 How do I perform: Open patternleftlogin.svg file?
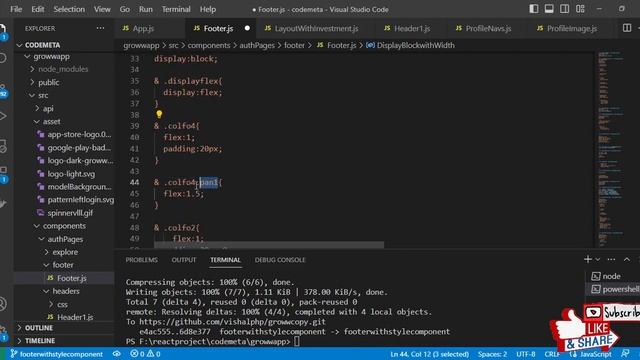point(64,200)
